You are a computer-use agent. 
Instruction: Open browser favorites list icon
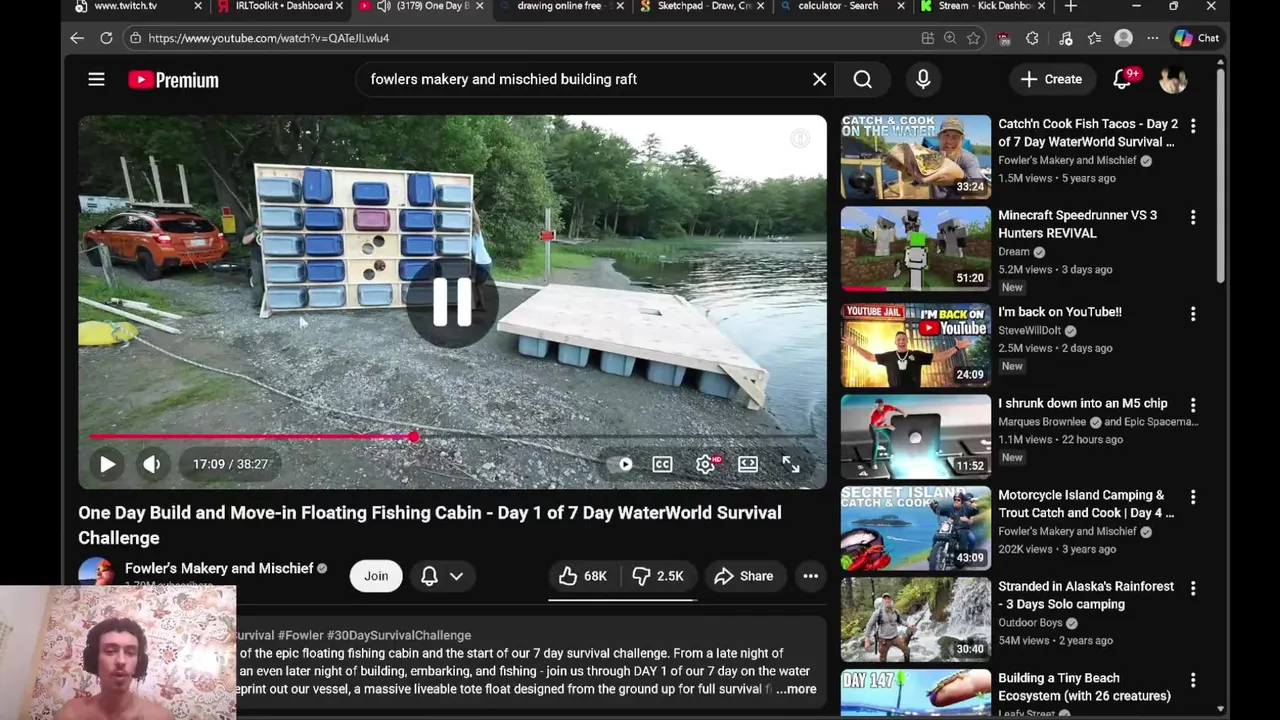(x=1094, y=38)
